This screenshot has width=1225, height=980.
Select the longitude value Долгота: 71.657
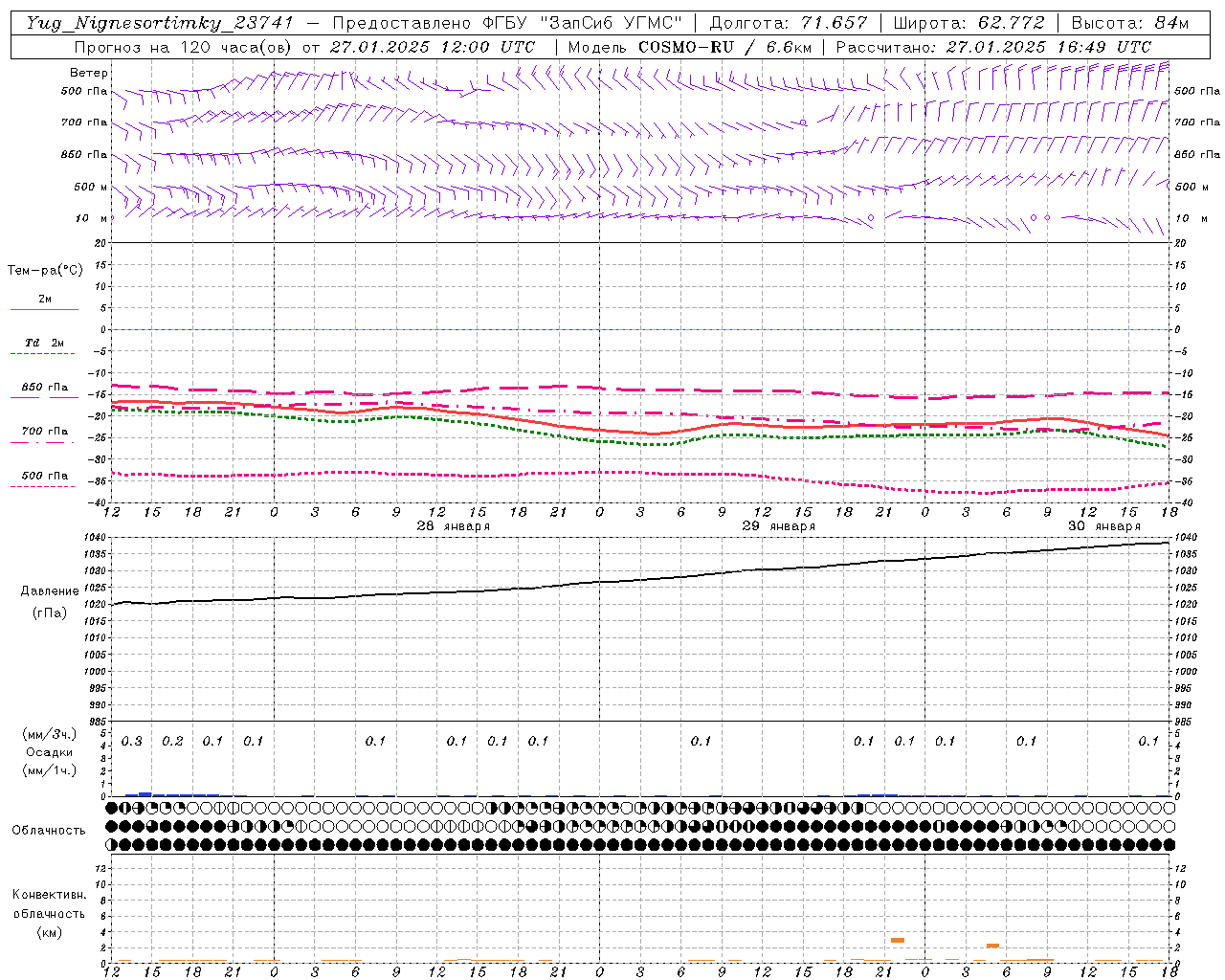[x=789, y=23]
